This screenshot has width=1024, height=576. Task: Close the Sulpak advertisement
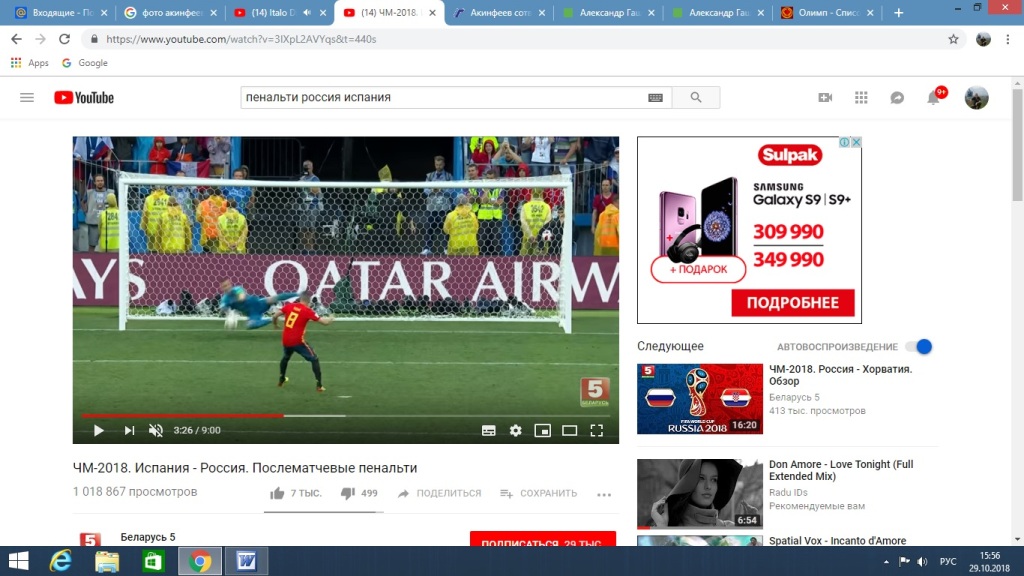coord(856,142)
